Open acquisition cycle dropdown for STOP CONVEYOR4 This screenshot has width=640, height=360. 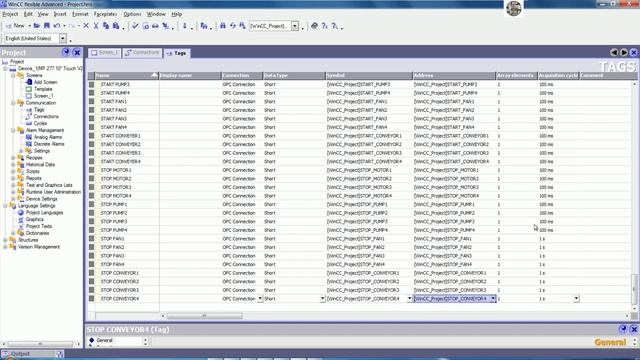click(x=576, y=299)
